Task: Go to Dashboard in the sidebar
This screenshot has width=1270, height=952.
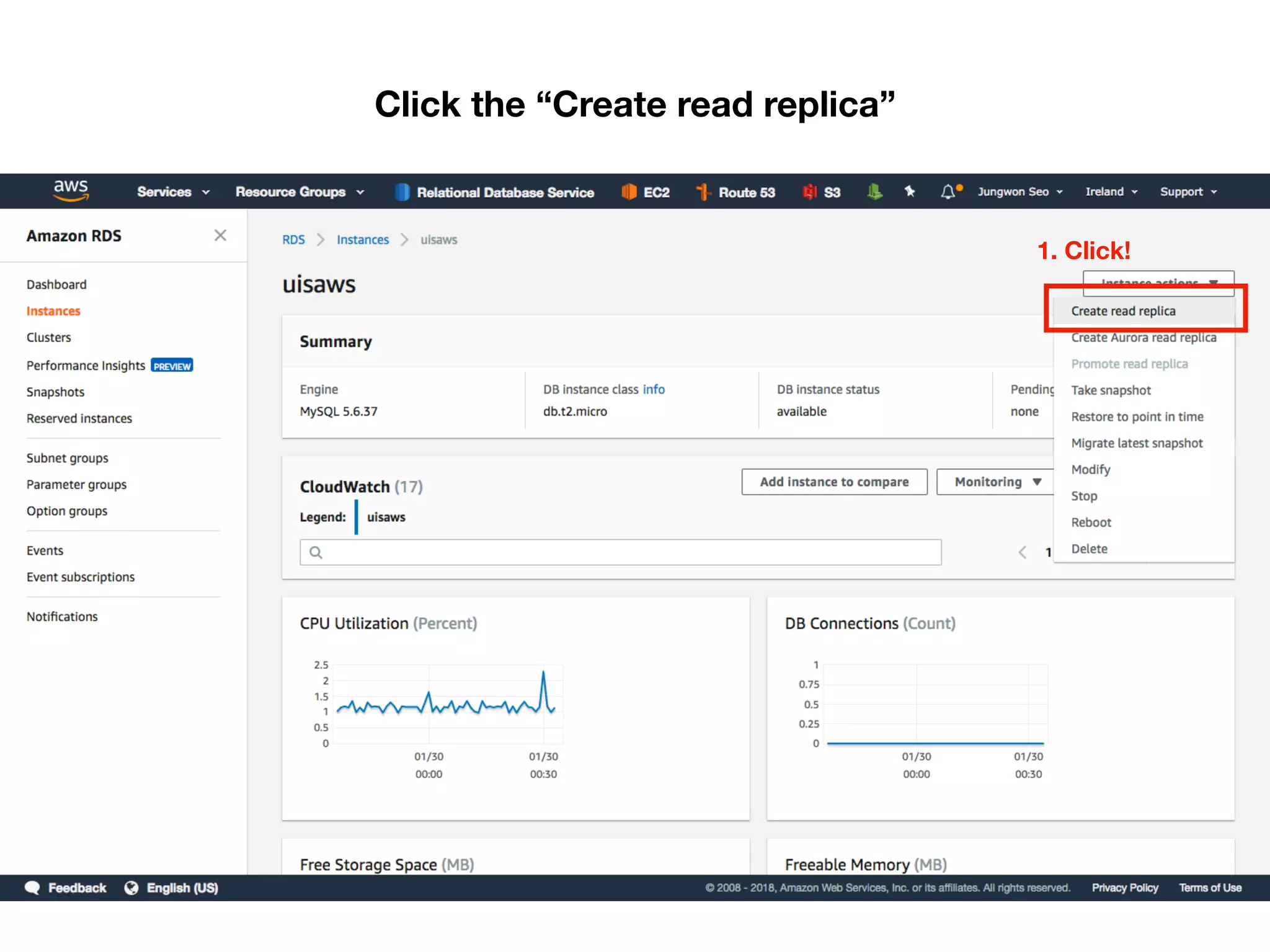Action: [56, 284]
